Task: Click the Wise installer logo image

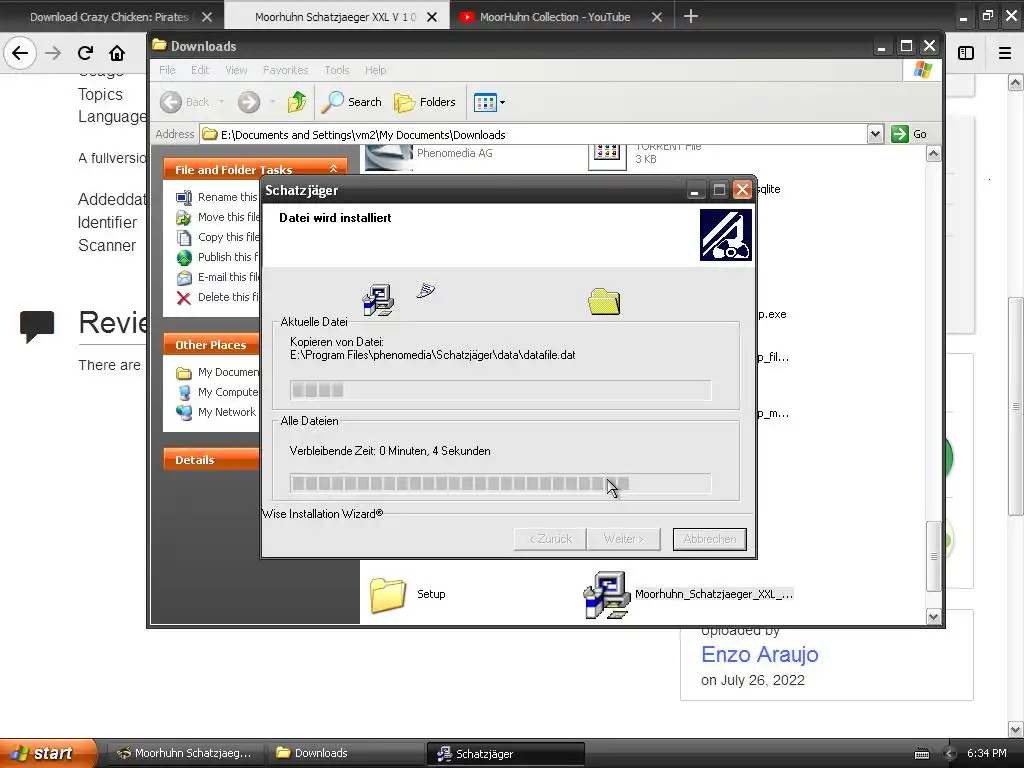Action: click(x=726, y=235)
